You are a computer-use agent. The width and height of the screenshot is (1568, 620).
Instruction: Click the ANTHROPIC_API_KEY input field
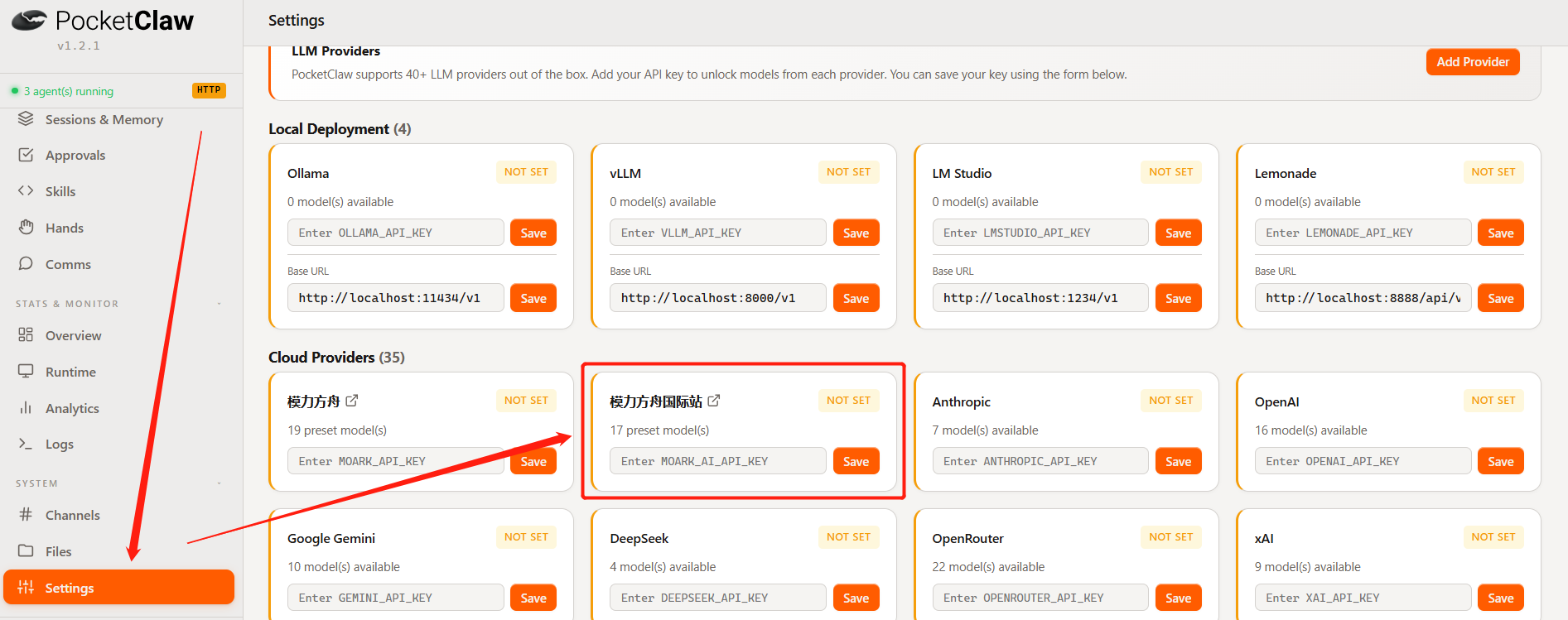point(1040,461)
